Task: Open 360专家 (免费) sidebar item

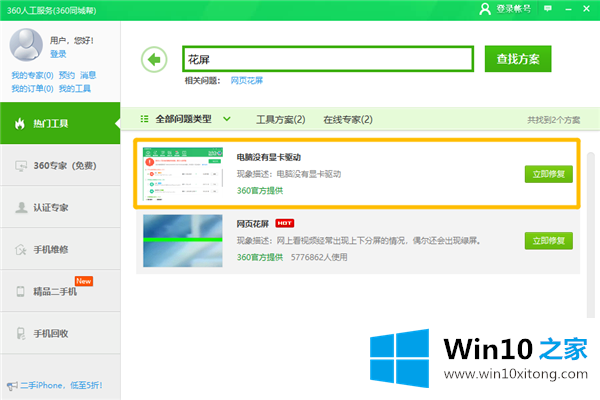Action: [60, 165]
